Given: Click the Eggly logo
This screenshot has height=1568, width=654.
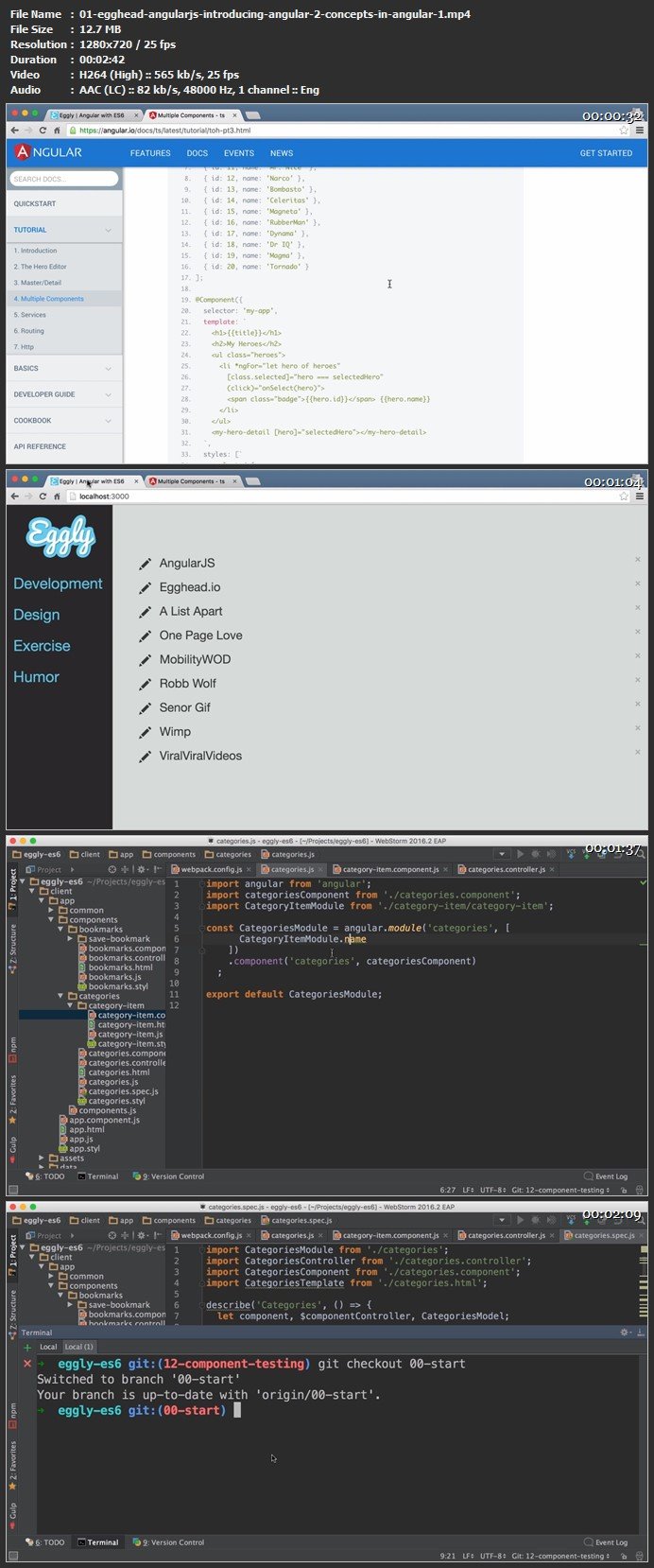Looking at the screenshot, I should [60, 538].
